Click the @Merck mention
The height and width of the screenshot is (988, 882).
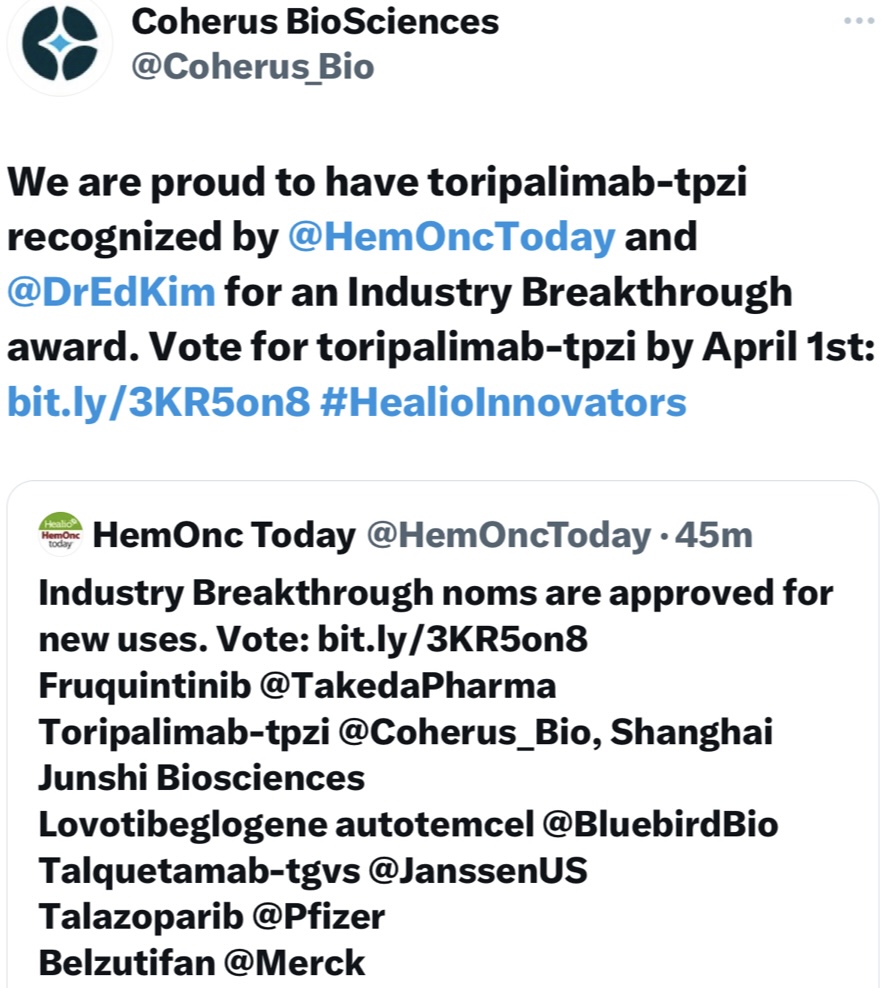tap(295, 962)
